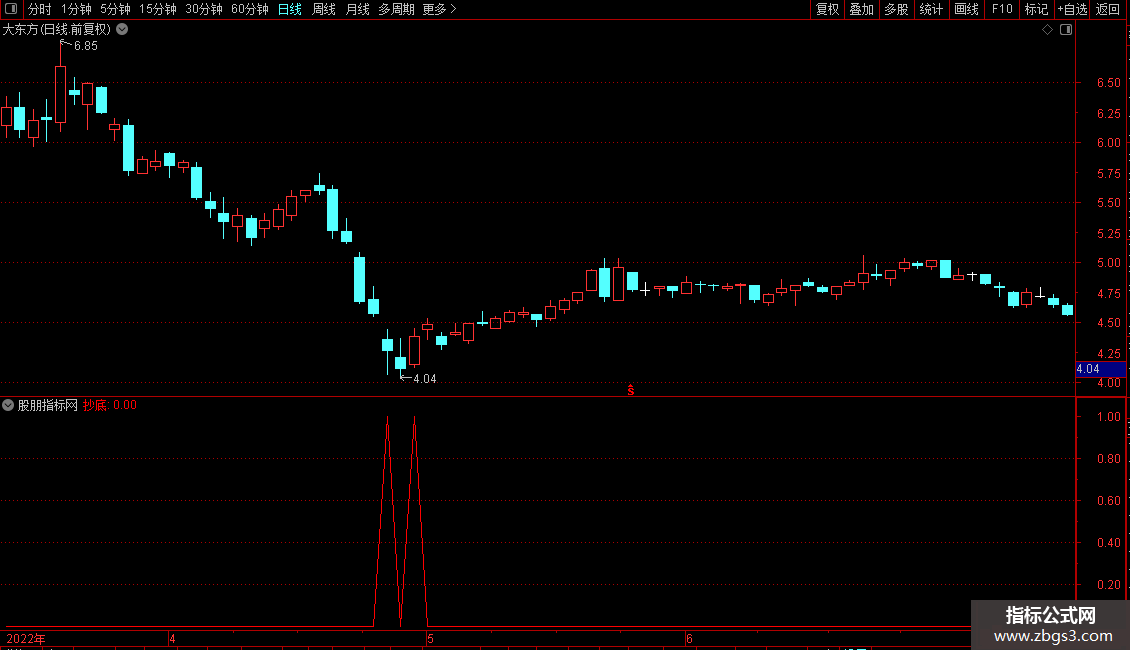Open the 大东方 chart title dropdown arrow
This screenshot has height=650, width=1130.
(x=123, y=30)
